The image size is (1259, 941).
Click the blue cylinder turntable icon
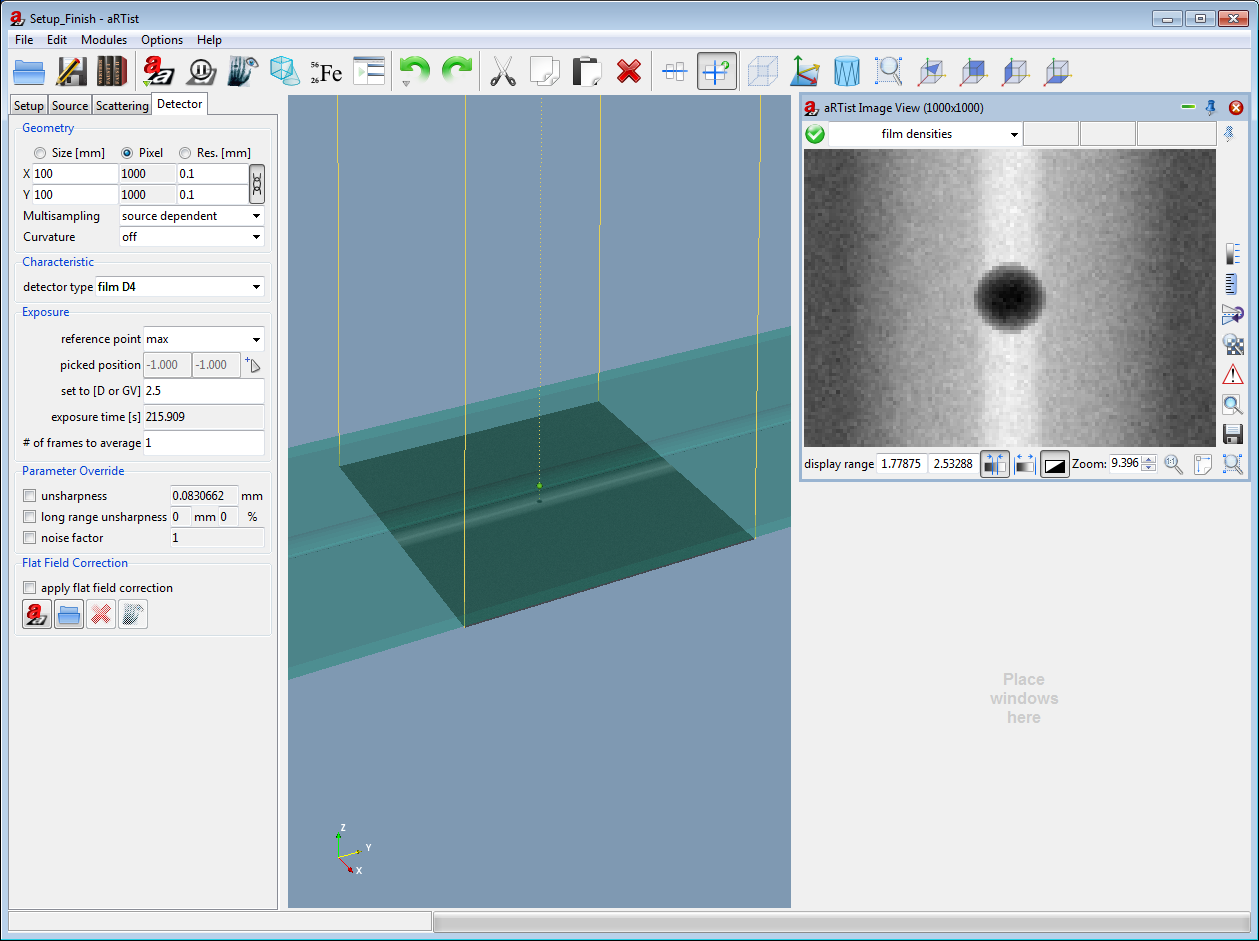tap(847, 72)
